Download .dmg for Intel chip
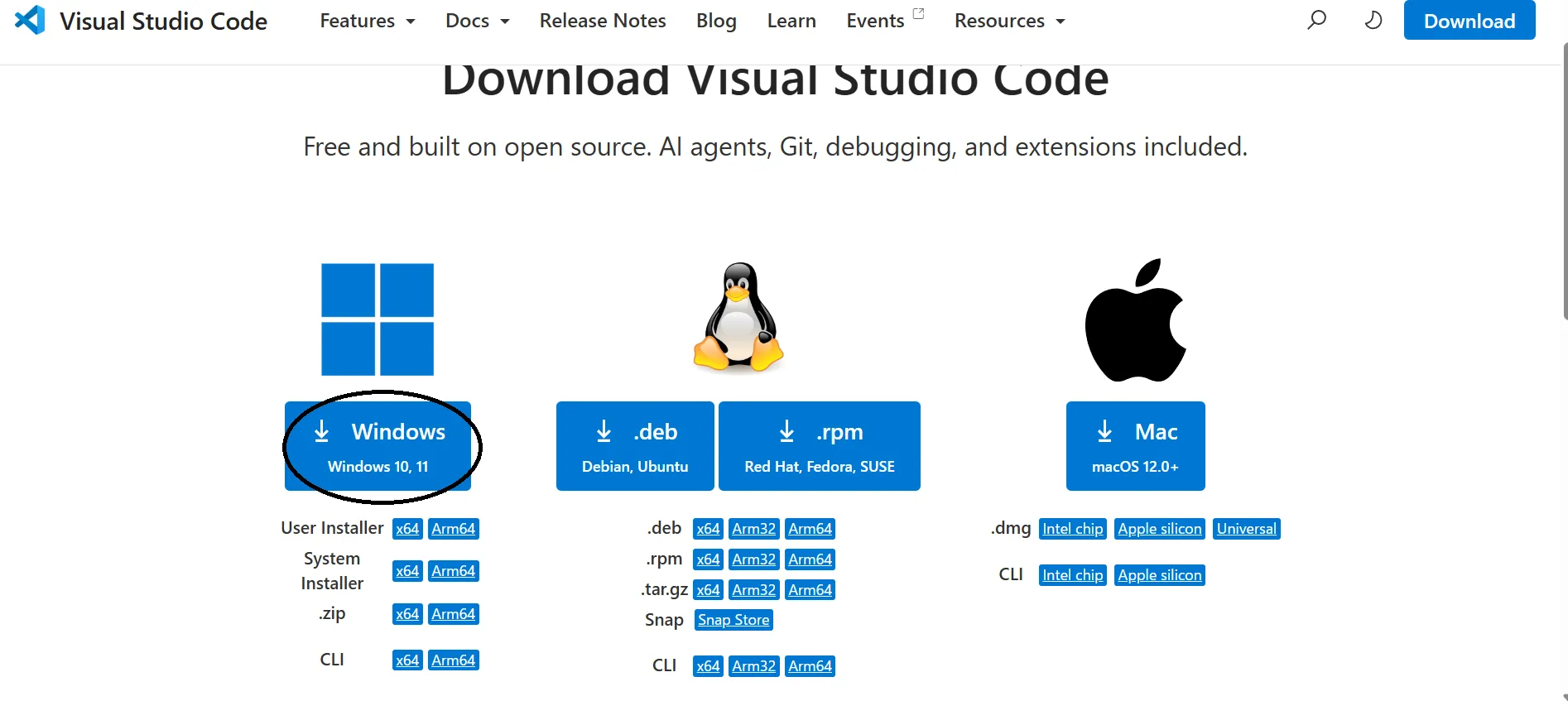Screen dimensions: 1568x701 pos(1073,529)
